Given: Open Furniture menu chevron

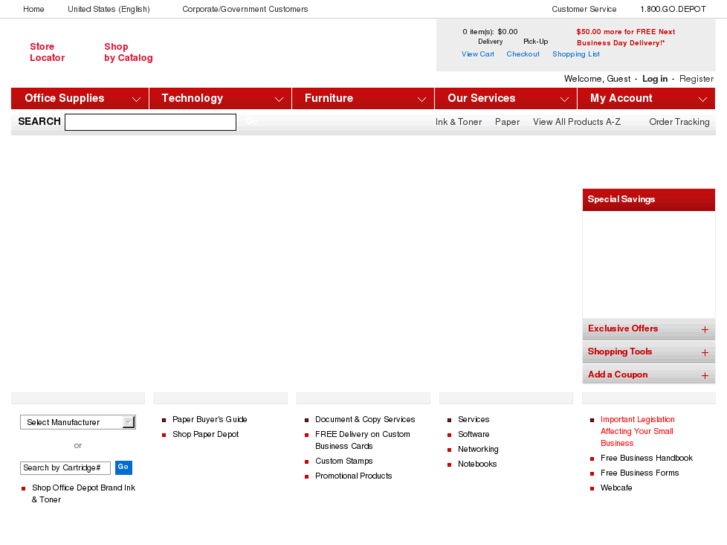Looking at the screenshot, I should point(422,99).
